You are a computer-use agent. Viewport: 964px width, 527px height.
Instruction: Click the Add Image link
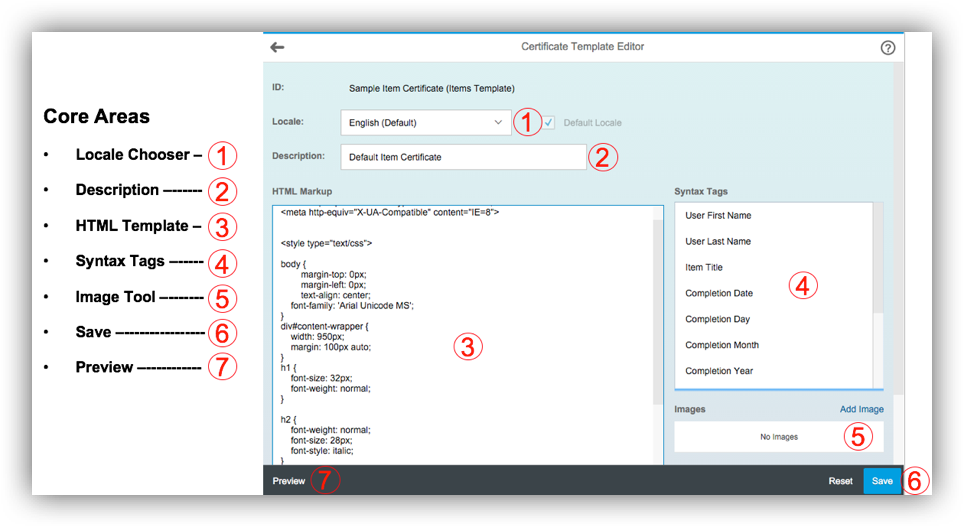[861, 409]
